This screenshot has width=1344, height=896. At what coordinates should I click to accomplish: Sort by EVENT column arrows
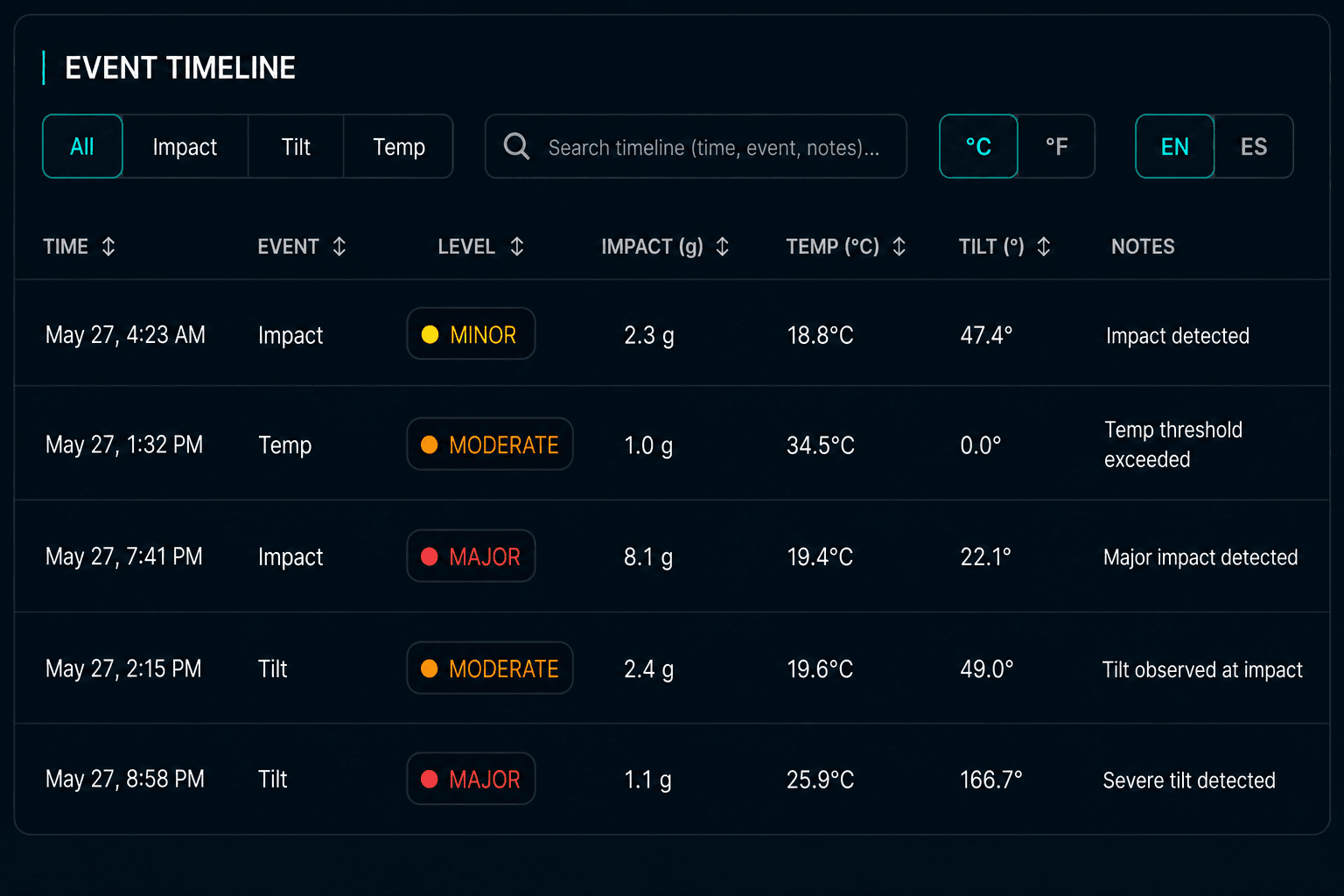tap(339, 247)
